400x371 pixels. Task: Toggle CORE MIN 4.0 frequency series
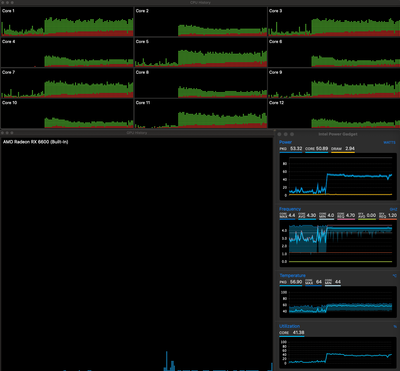327,215
